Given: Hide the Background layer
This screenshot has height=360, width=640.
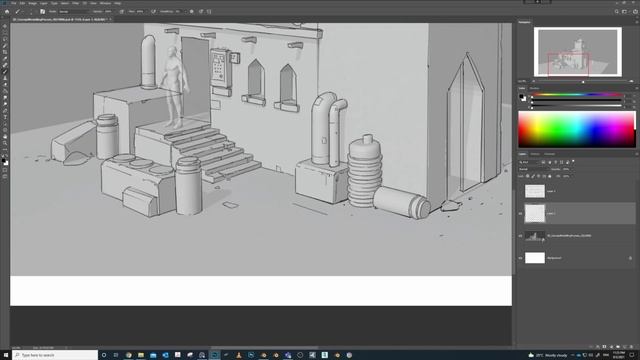Looking at the screenshot, I should pos(520,258).
